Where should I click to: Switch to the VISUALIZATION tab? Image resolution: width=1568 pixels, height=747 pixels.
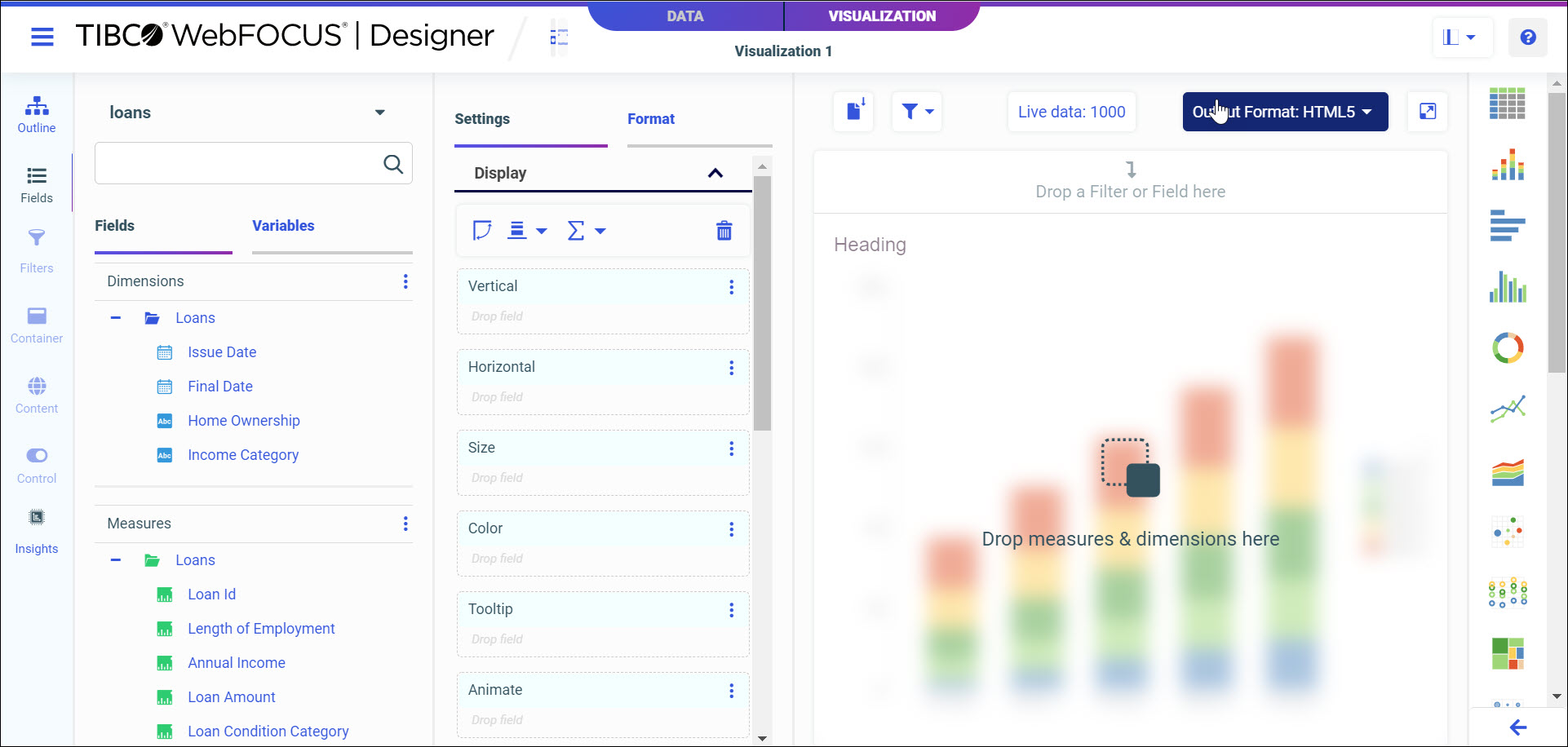pos(882,15)
